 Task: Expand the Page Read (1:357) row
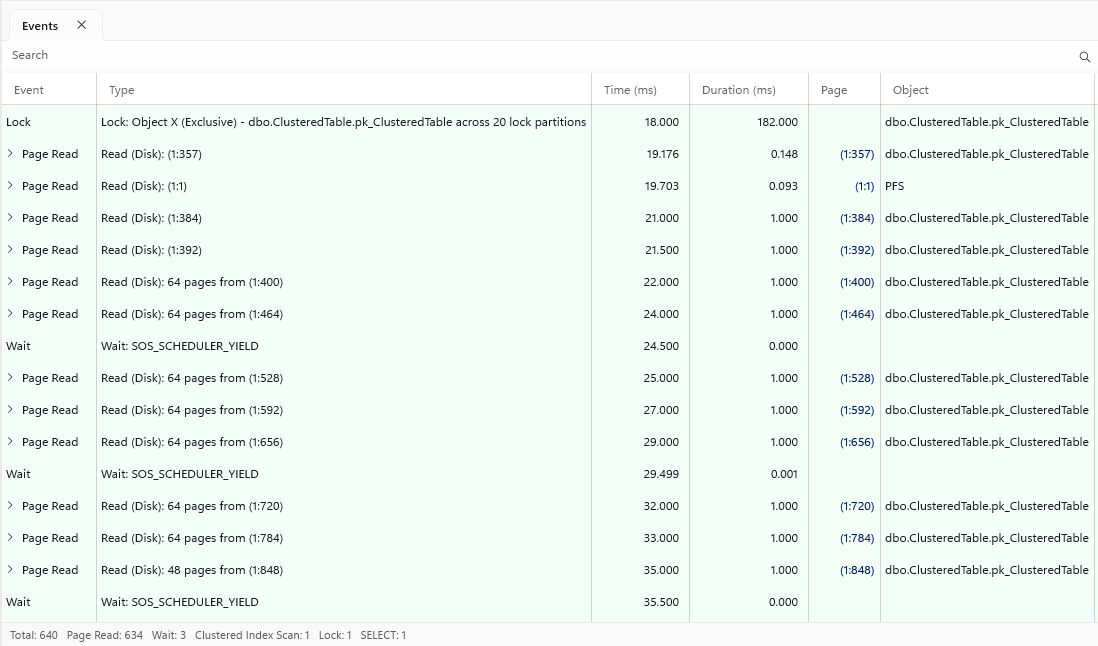click(10, 153)
